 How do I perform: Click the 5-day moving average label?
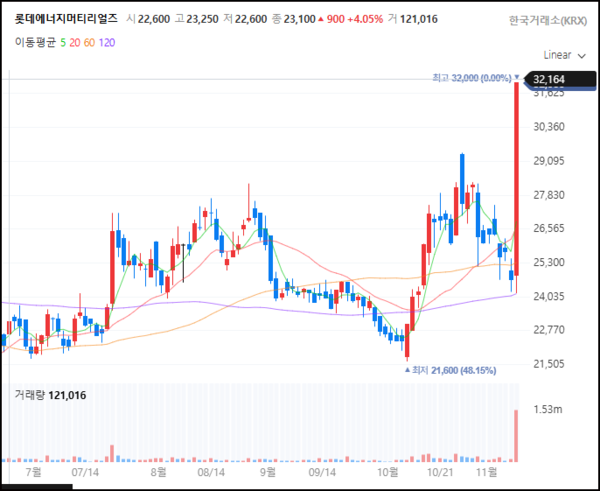[63, 42]
